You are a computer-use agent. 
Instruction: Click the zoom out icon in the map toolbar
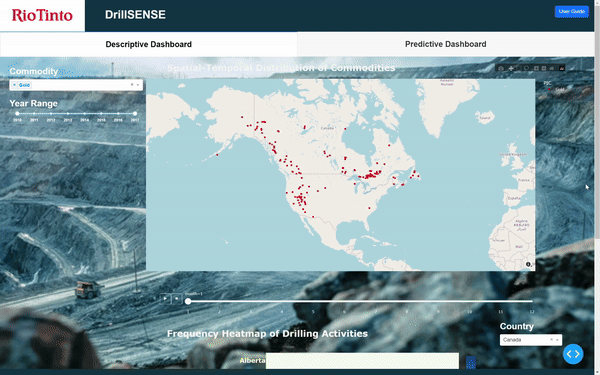[x=544, y=68]
